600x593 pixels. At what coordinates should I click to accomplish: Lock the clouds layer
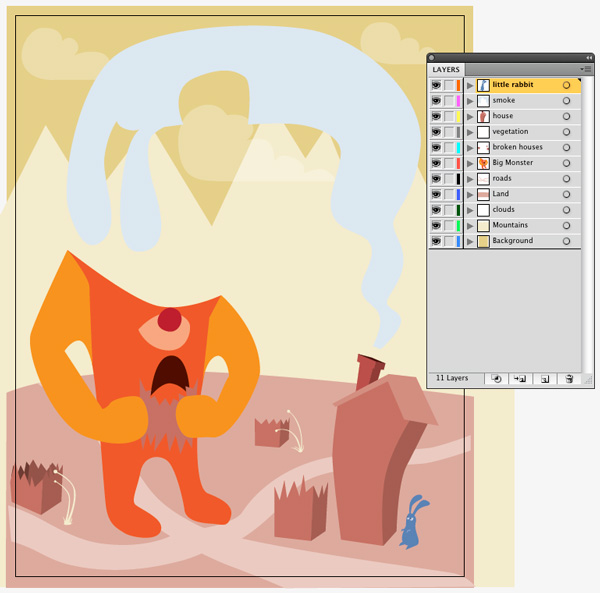pyautogui.click(x=449, y=210)
